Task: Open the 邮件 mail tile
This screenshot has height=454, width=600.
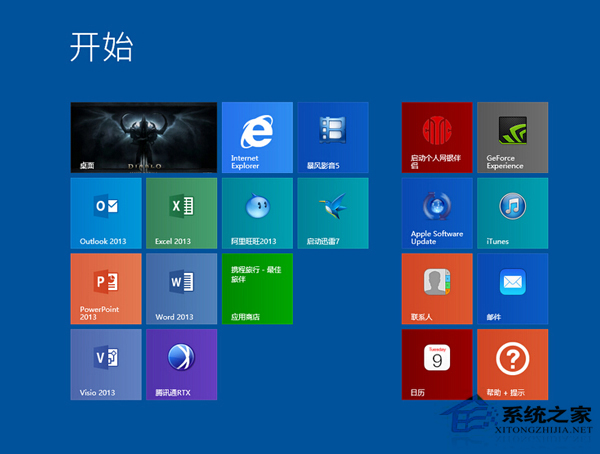Action: tap(513, 289)
